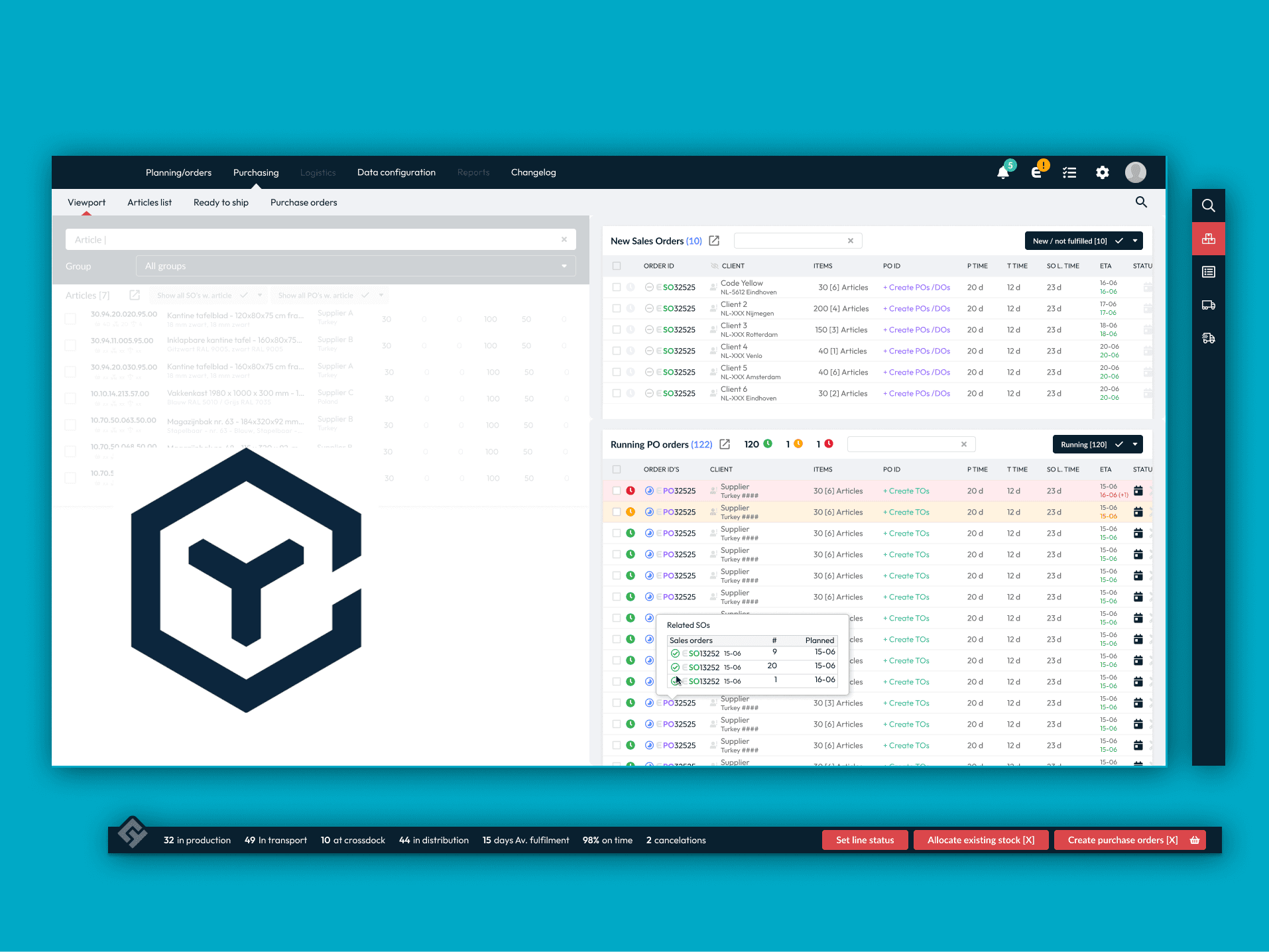Image resolution: width=1269 pixels, height=952 pixels.
Task: Toggle select-all checkbox in New Sales Orders header
Action: pyautogui.click(x=617, y=266)
